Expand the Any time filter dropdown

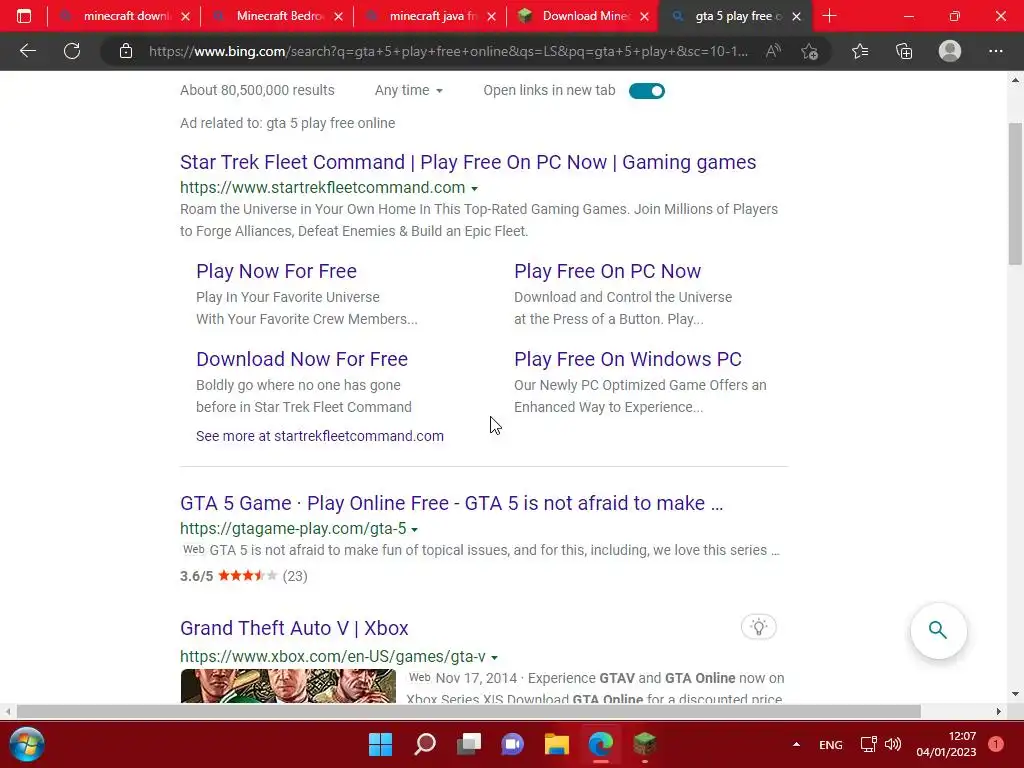409,90
